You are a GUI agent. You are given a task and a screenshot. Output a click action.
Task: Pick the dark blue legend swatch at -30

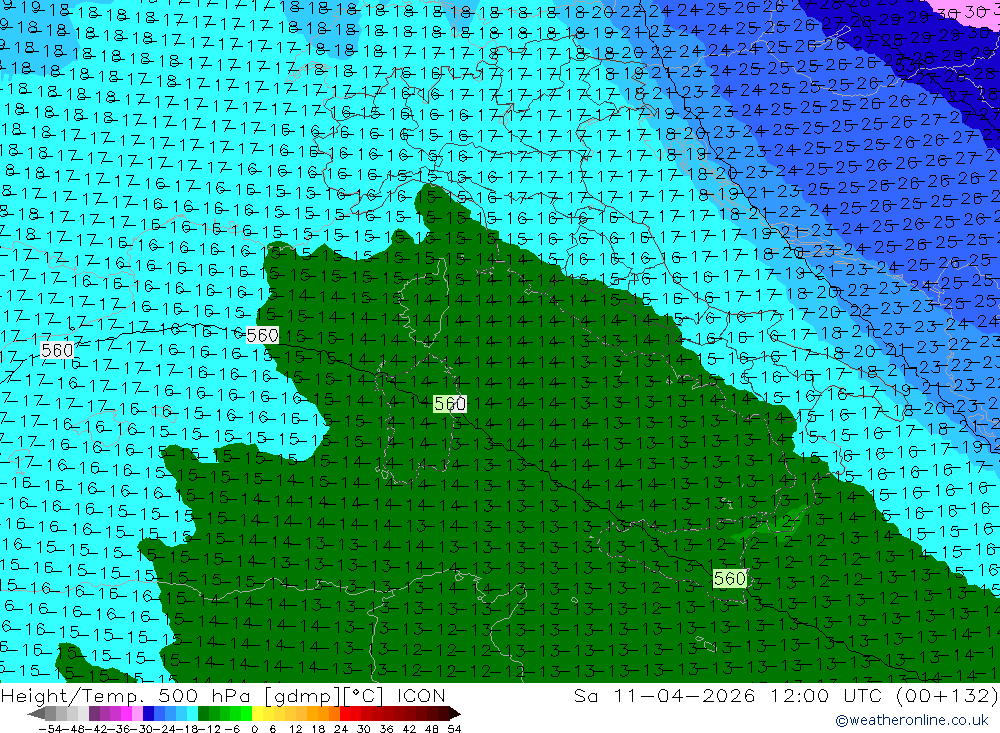click(x=149, y=714)
